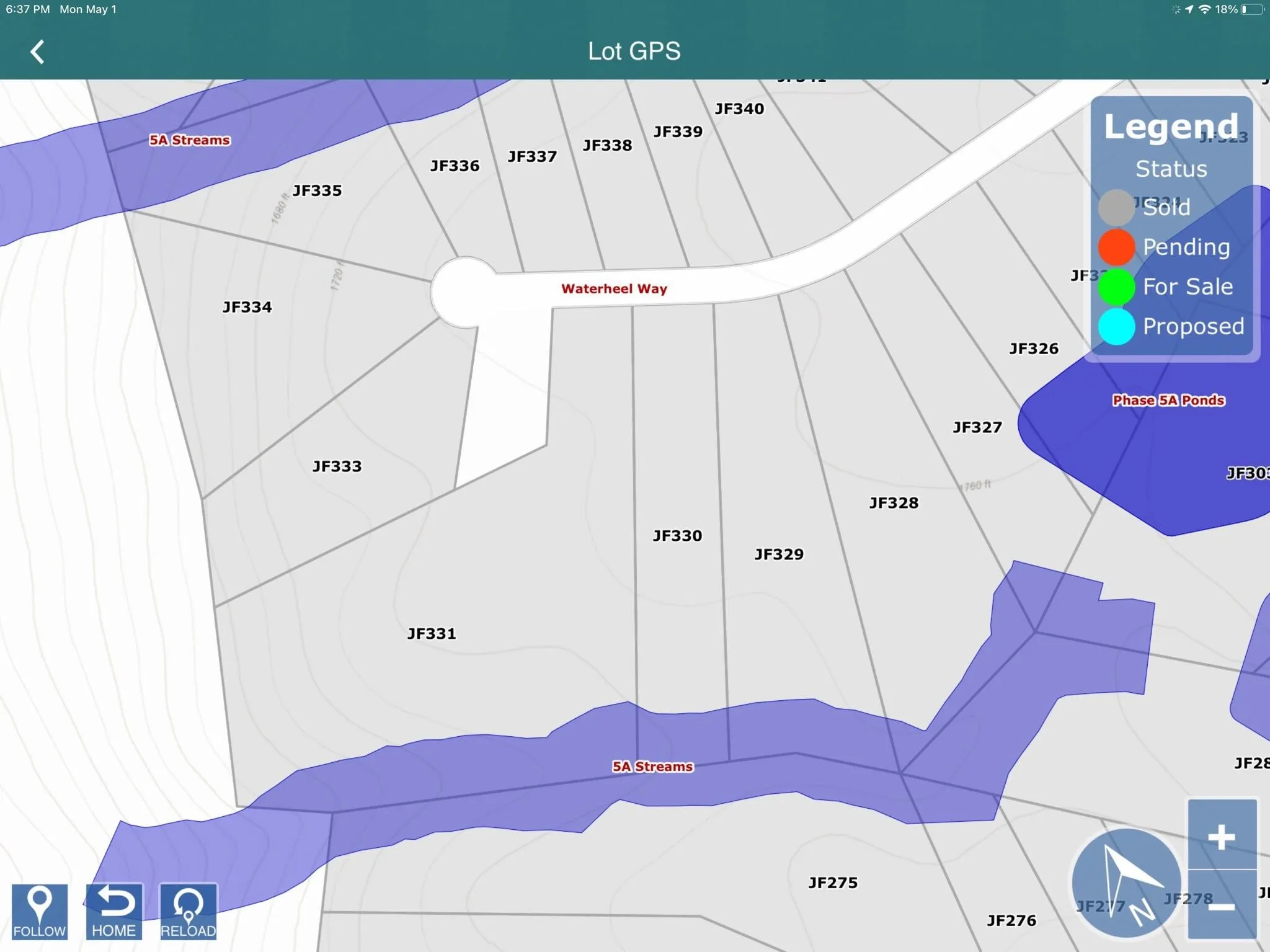Image resolution: width=1270 pixels, height=952 pixels.
Task: Tap the Phase 5A Ponds label
Action: 1168,400
